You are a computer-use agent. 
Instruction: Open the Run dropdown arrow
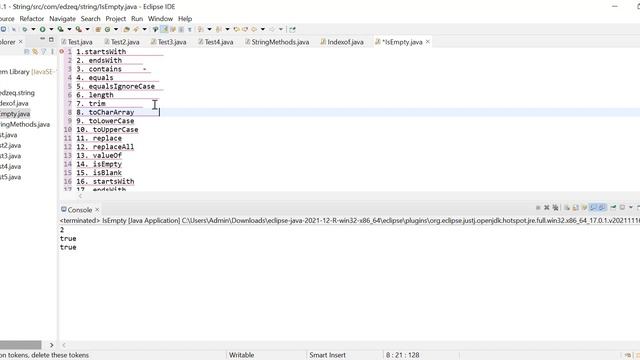tap(51, 29)
